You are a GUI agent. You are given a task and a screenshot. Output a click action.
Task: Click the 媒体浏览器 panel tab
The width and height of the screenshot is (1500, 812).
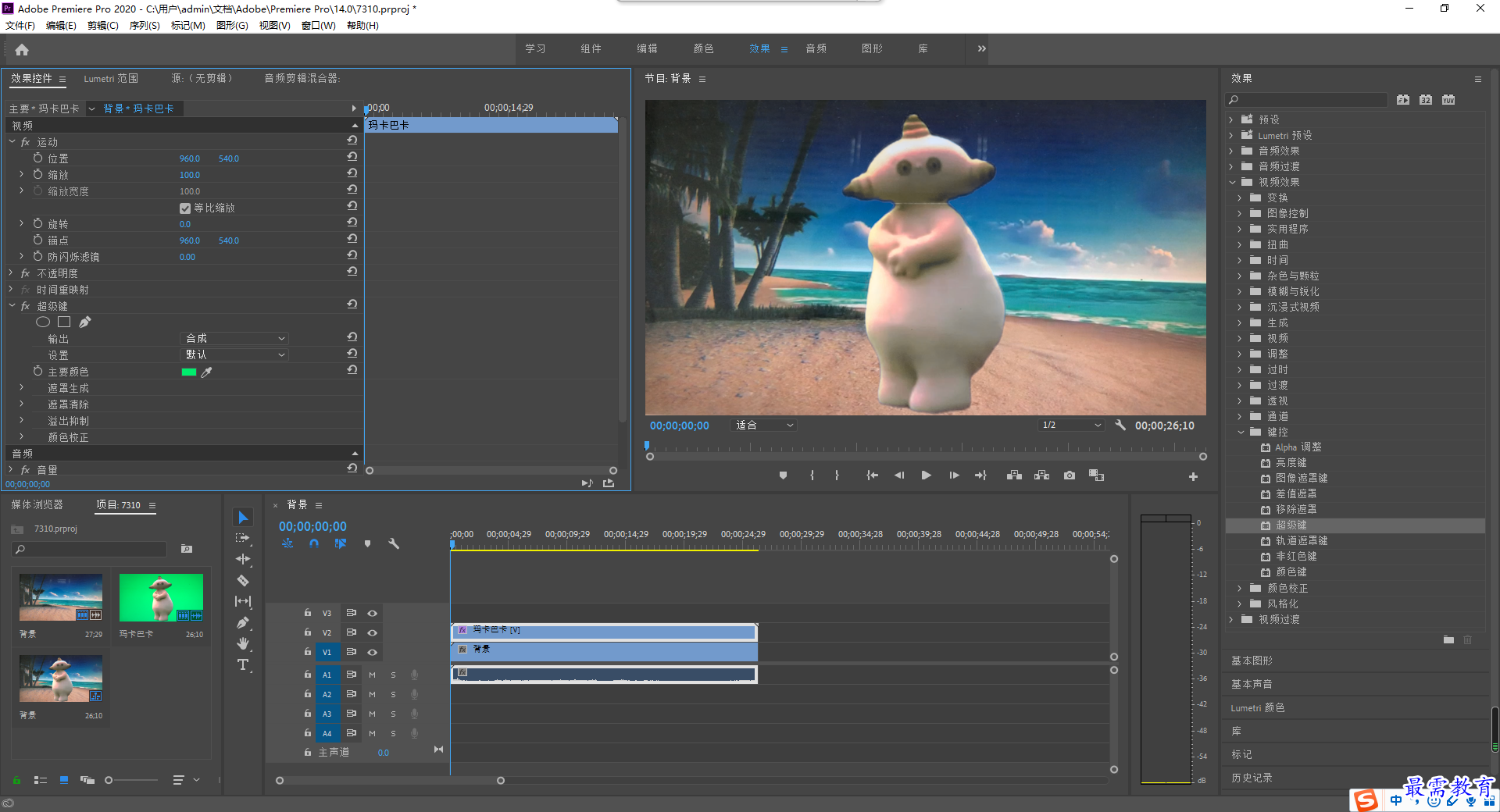coord(37,505)
